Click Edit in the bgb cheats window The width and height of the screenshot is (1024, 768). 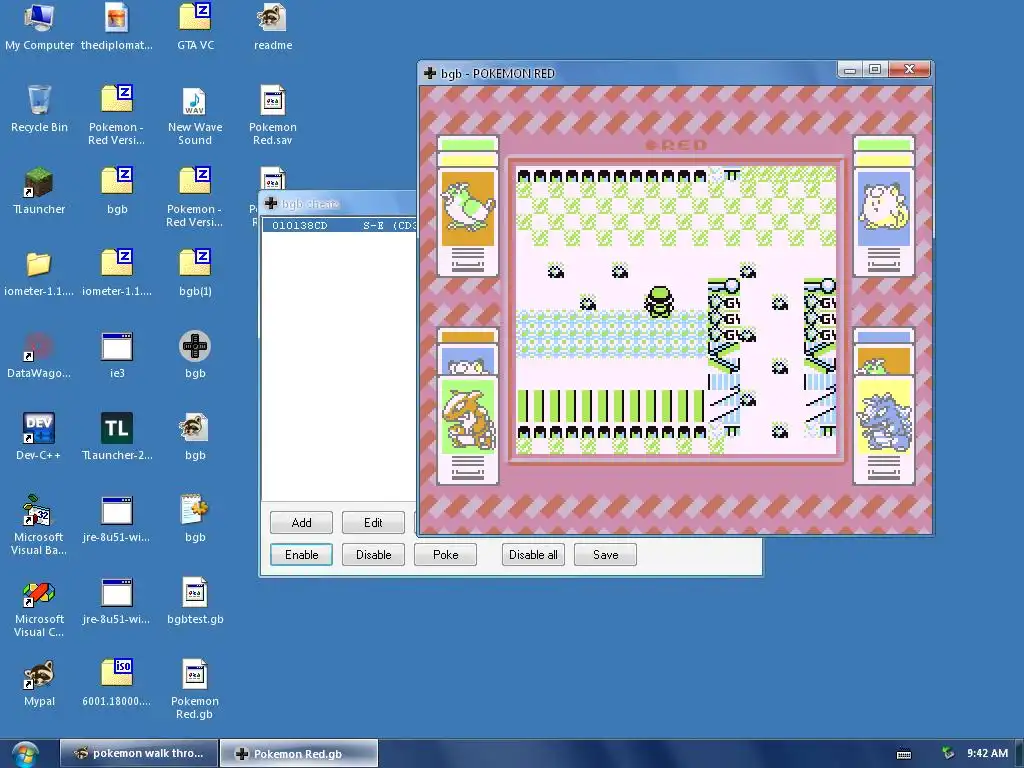coord(373,522)
